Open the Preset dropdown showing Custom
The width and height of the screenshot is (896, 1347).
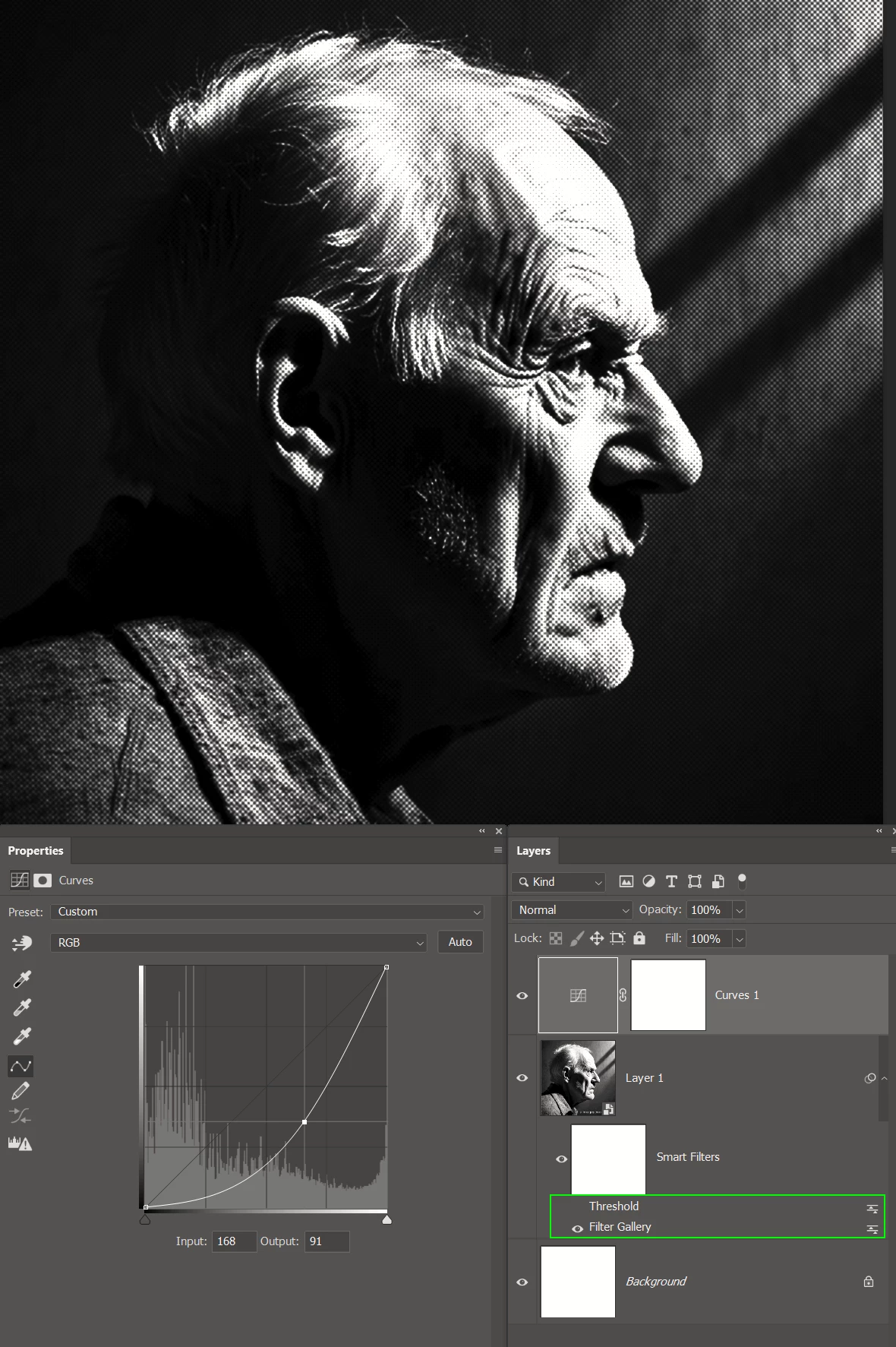(267, 912)
